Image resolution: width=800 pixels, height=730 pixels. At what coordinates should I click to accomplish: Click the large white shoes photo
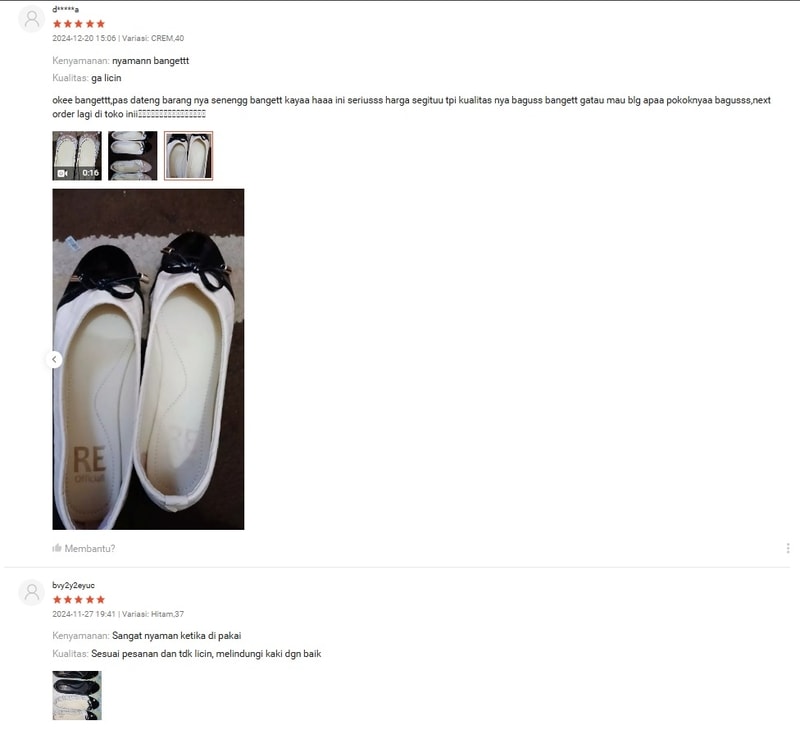point(148,359)
